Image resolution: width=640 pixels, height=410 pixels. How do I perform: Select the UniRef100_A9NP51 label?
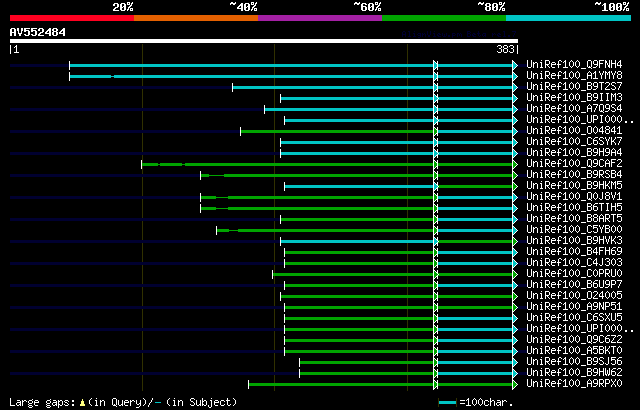574,307
